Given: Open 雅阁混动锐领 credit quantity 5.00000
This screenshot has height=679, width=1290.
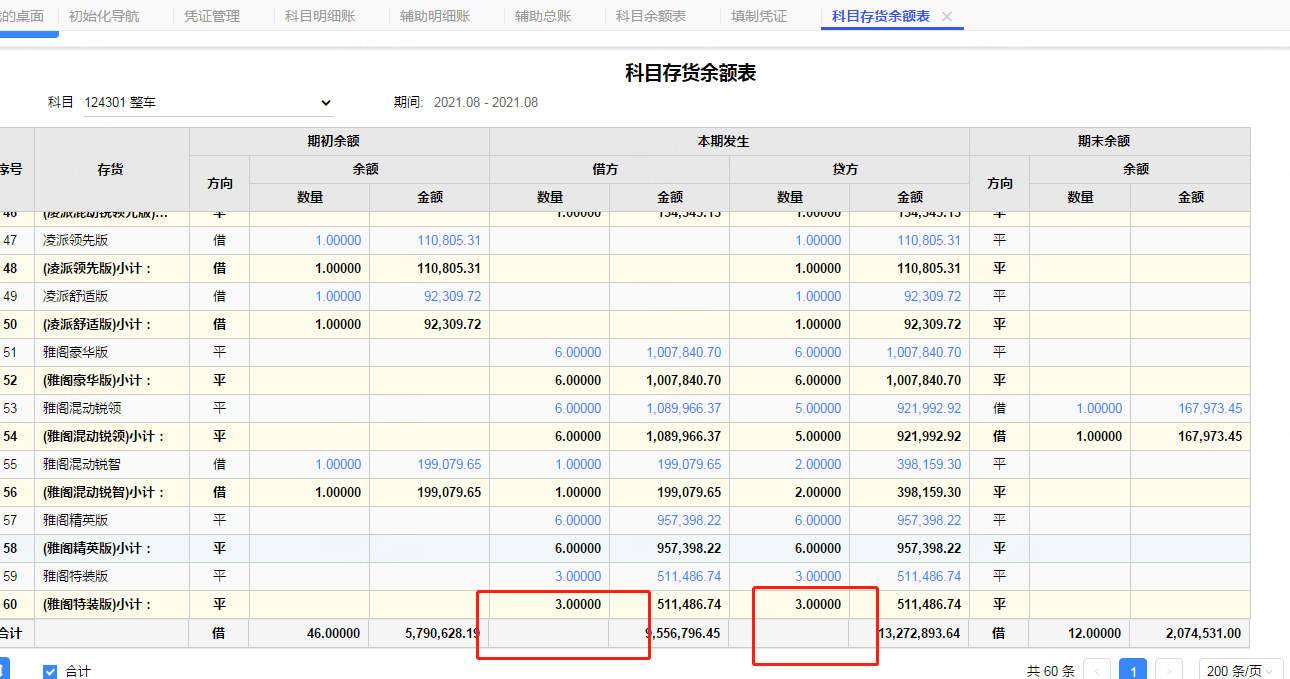Looking at the screenshot, I should tap(818, 408).
